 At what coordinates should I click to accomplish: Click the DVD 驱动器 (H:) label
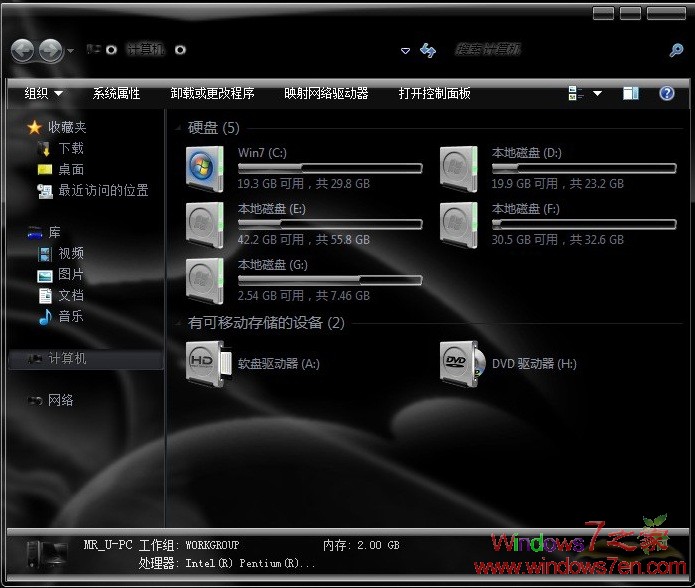[534, 364]
